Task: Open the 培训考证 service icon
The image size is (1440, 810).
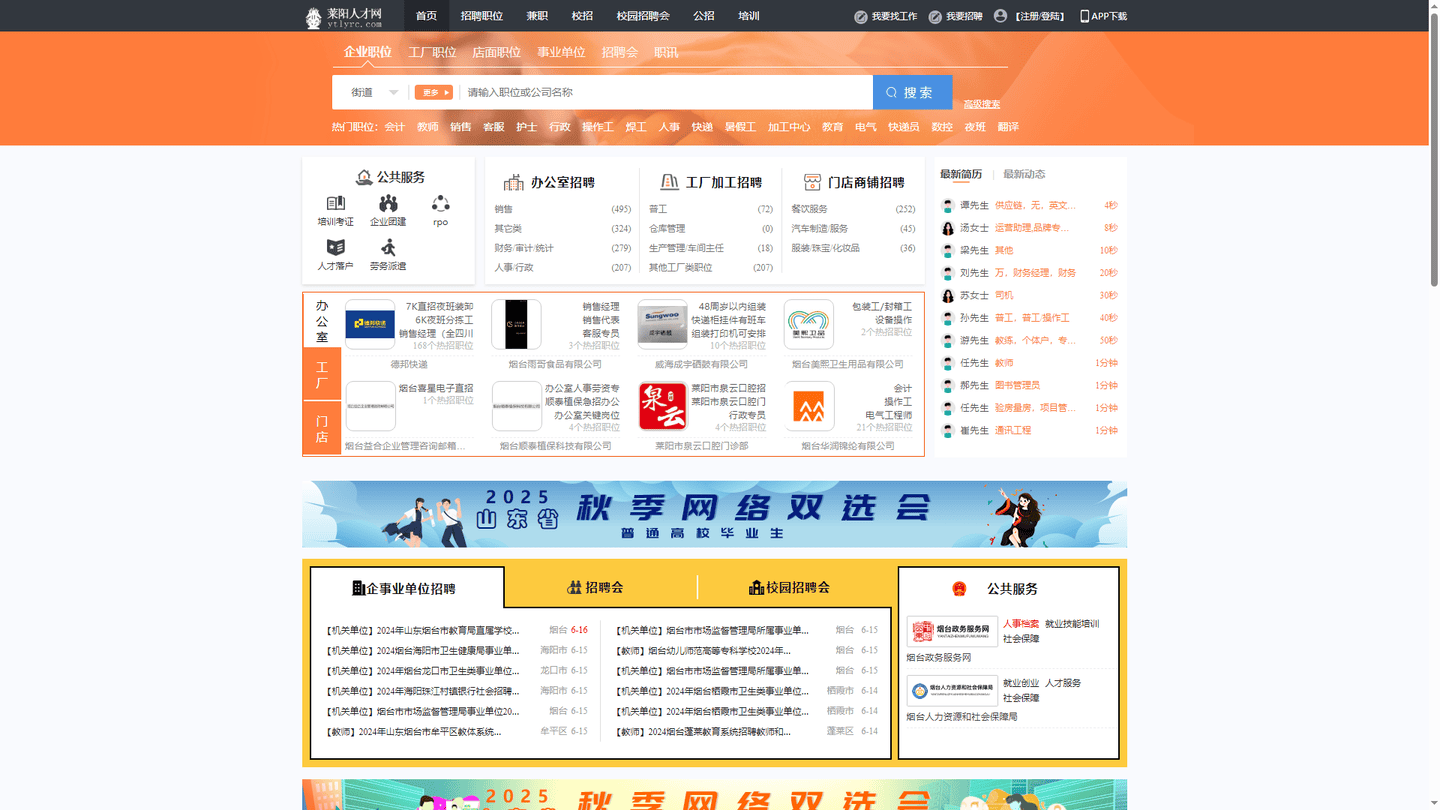Action: tap(336, 204)
